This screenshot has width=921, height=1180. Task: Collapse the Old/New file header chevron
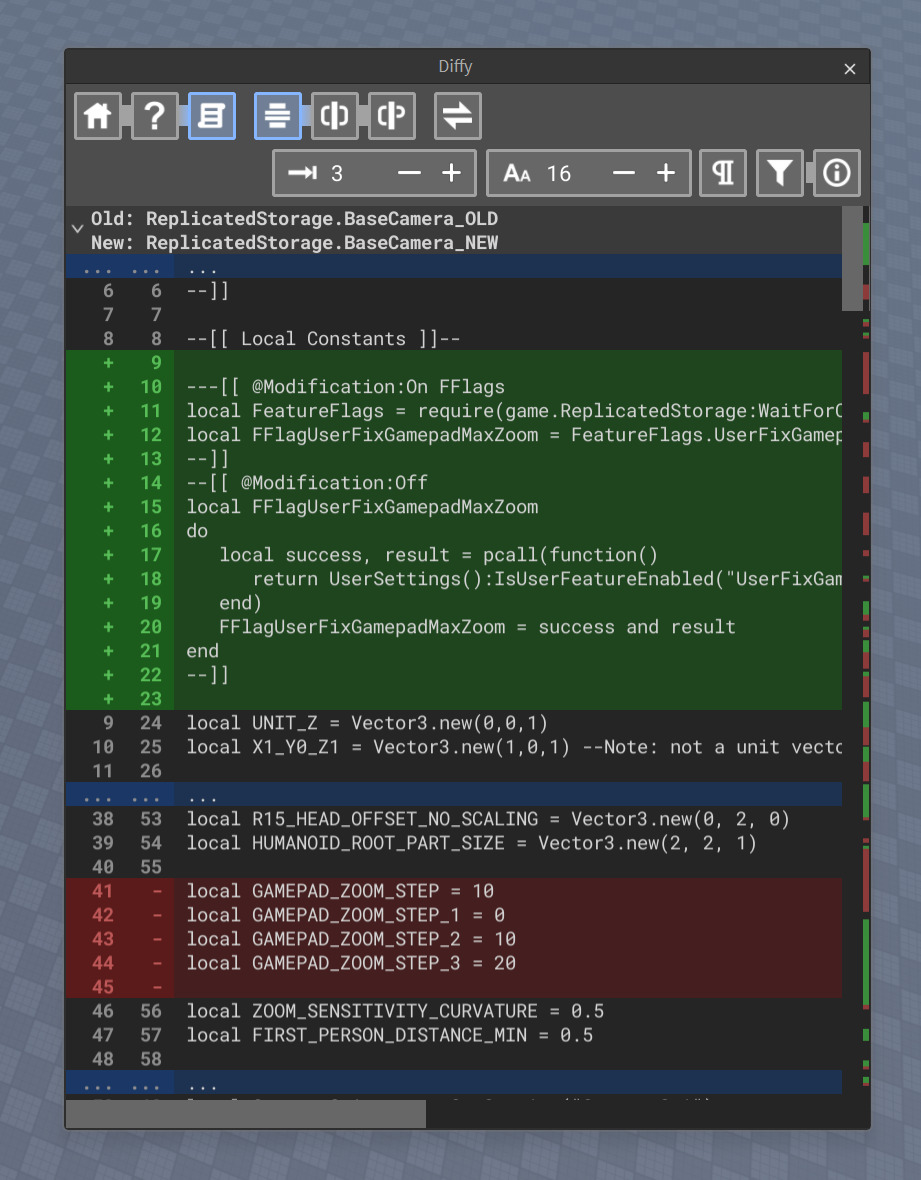[x=77, y=227]
